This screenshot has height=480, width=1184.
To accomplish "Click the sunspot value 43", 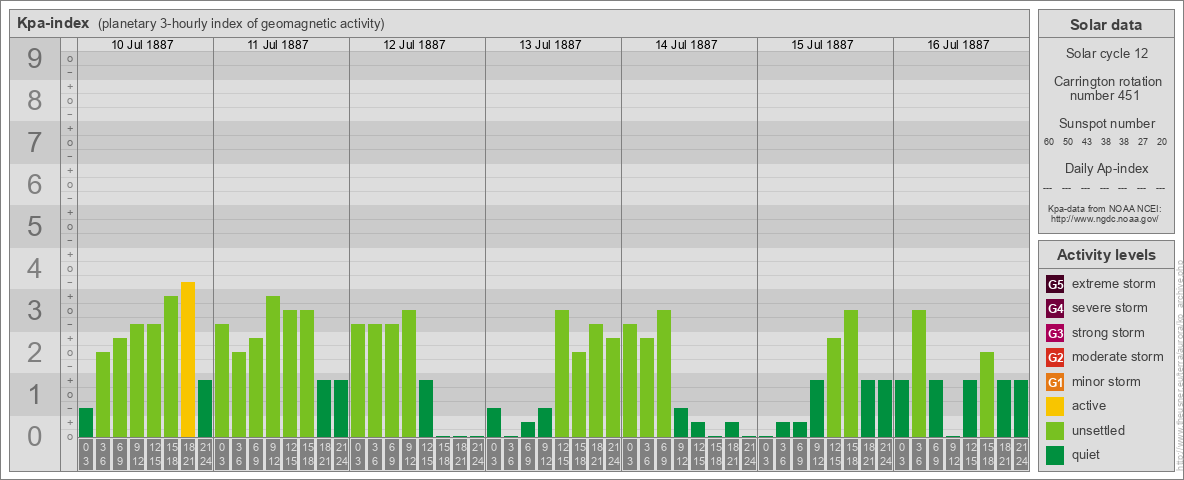I will coord(1087,142).
